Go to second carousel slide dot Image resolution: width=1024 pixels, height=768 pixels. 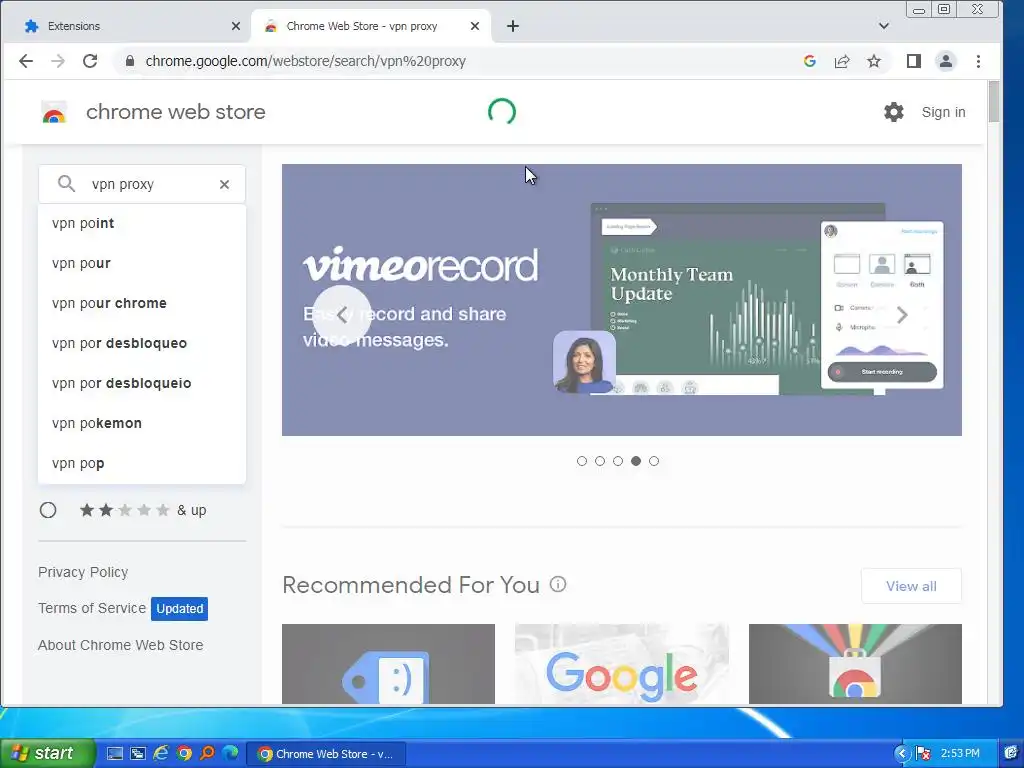(600, 461)
